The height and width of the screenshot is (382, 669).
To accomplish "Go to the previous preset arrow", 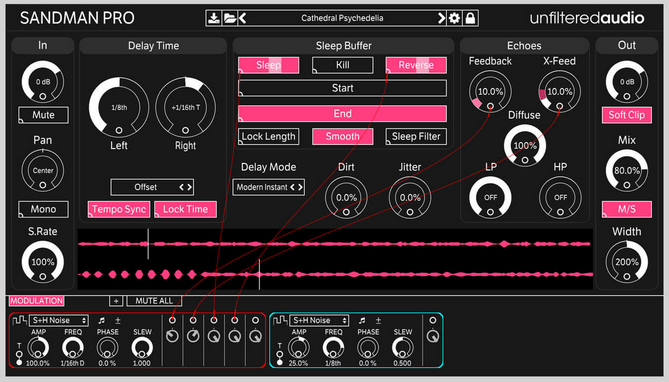I will (x=243, y=18).
